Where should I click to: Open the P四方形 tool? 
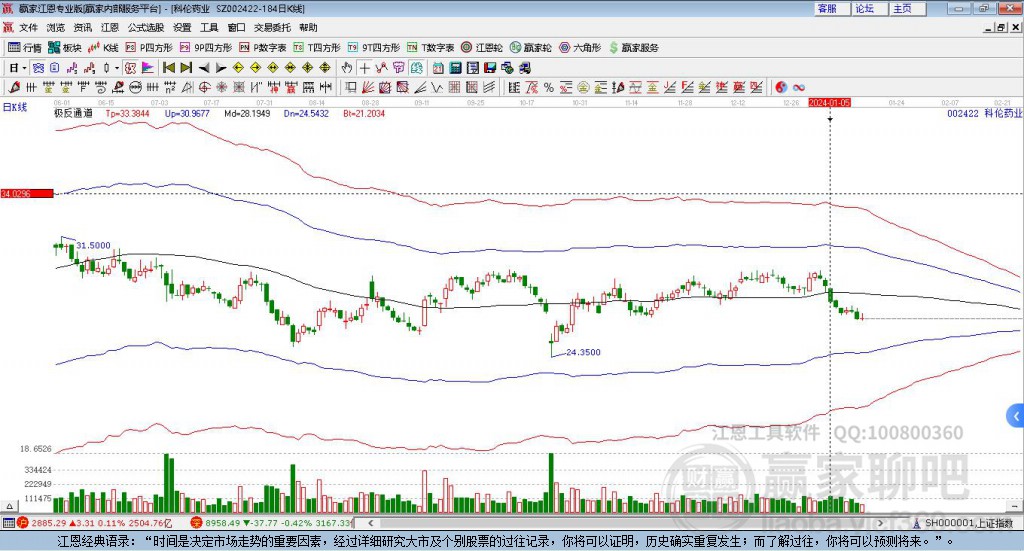point(149,48)
